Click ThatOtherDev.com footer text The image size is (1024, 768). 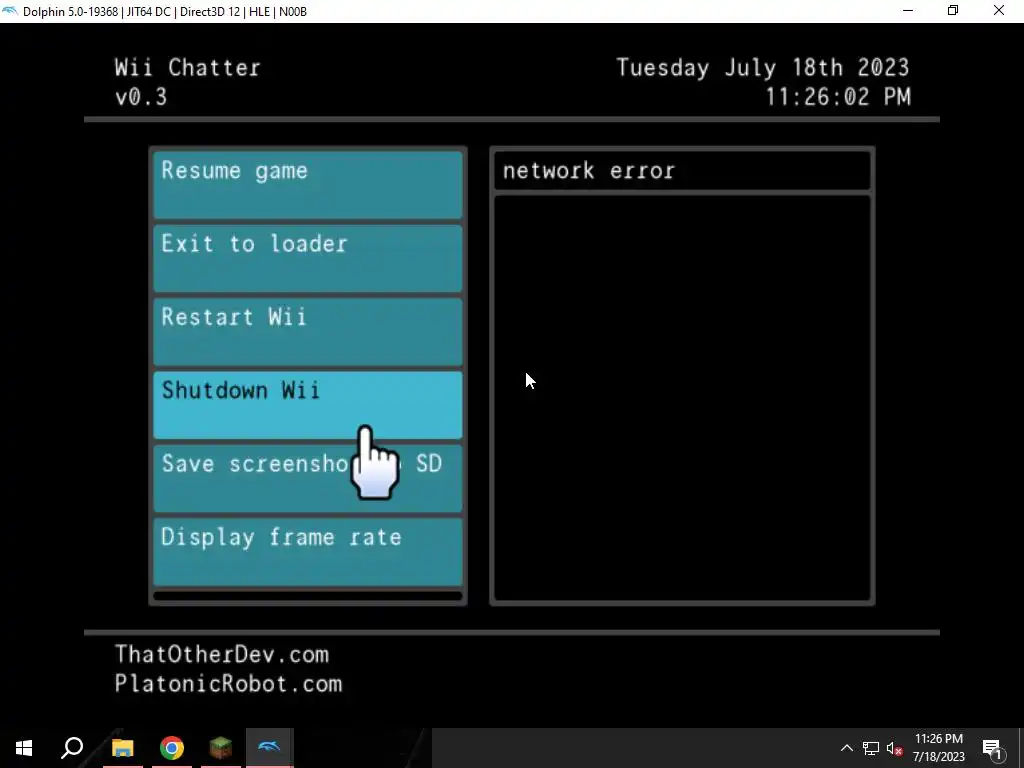pyautogui.click(x=222, y=654)
